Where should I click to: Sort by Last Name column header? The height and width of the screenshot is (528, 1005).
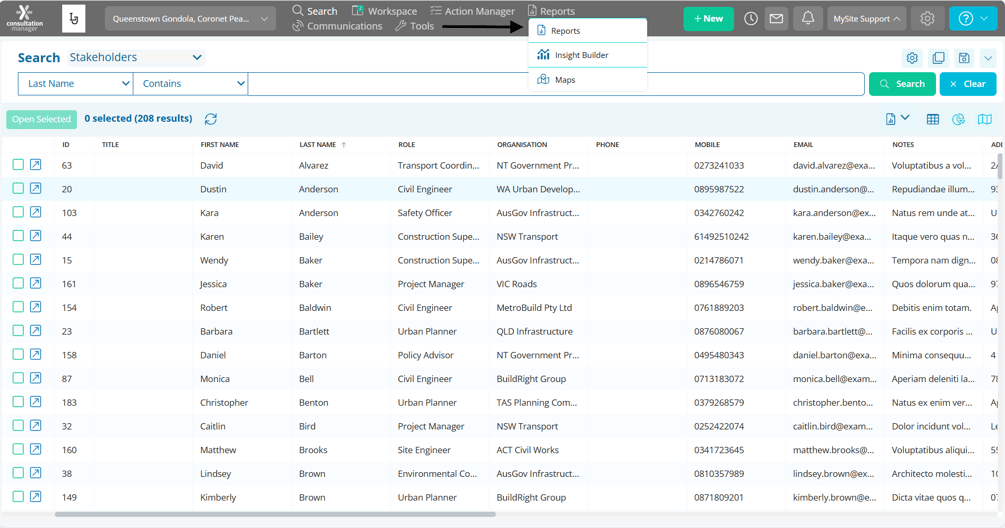[x=317, y=145]
